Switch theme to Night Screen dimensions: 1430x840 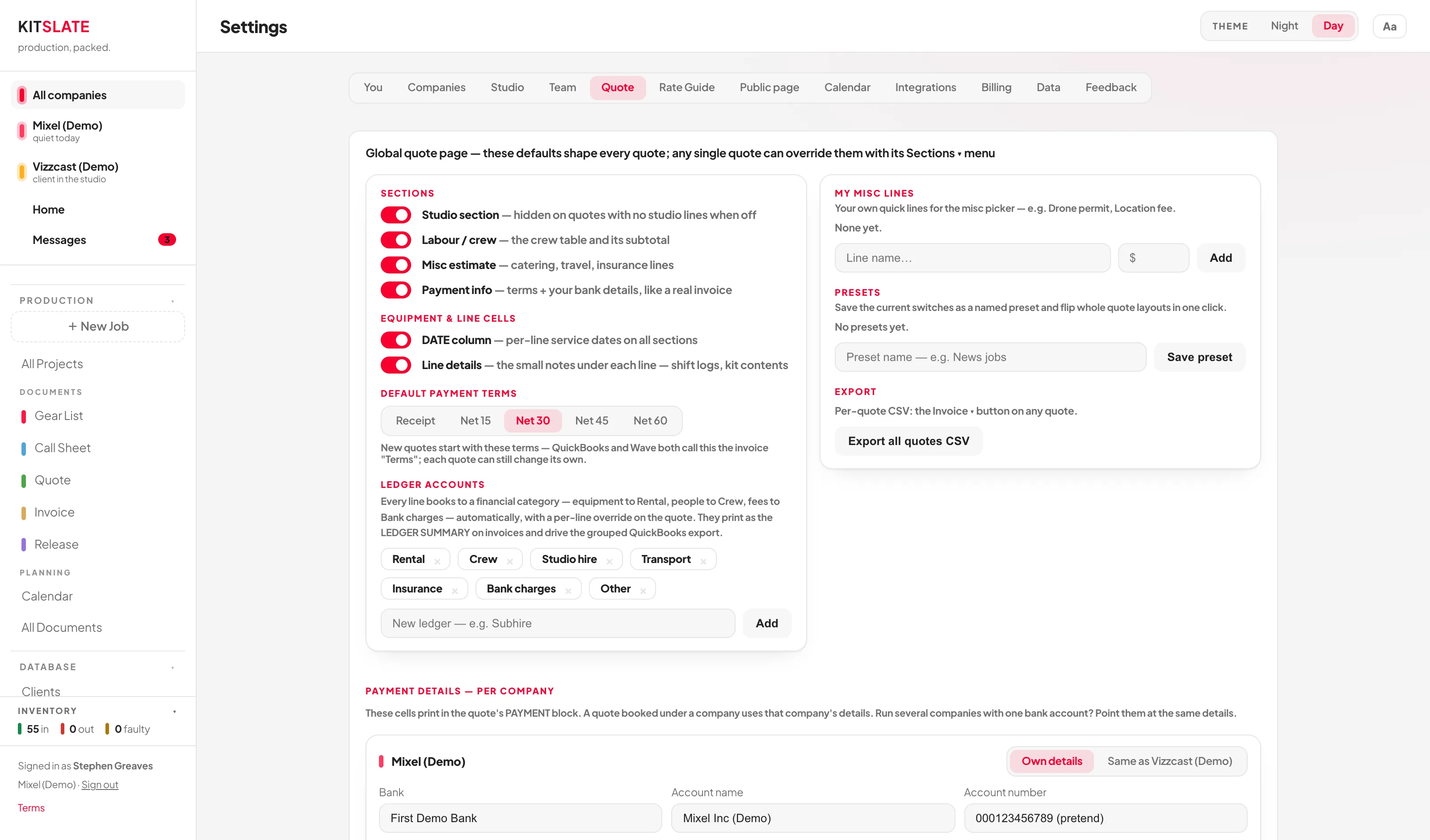tap(1284, 26)
